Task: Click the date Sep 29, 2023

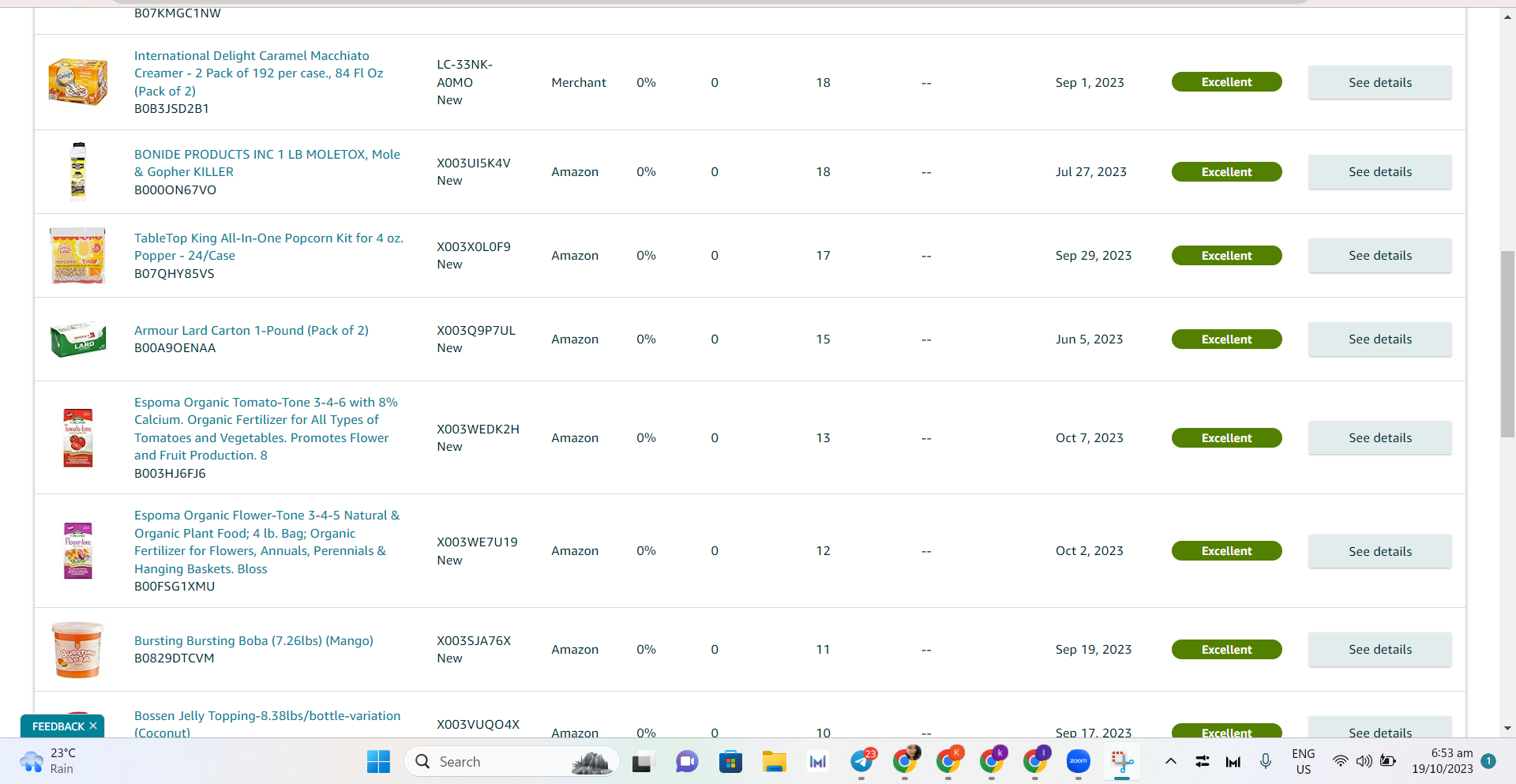Action: click(x=1094, y=255)
